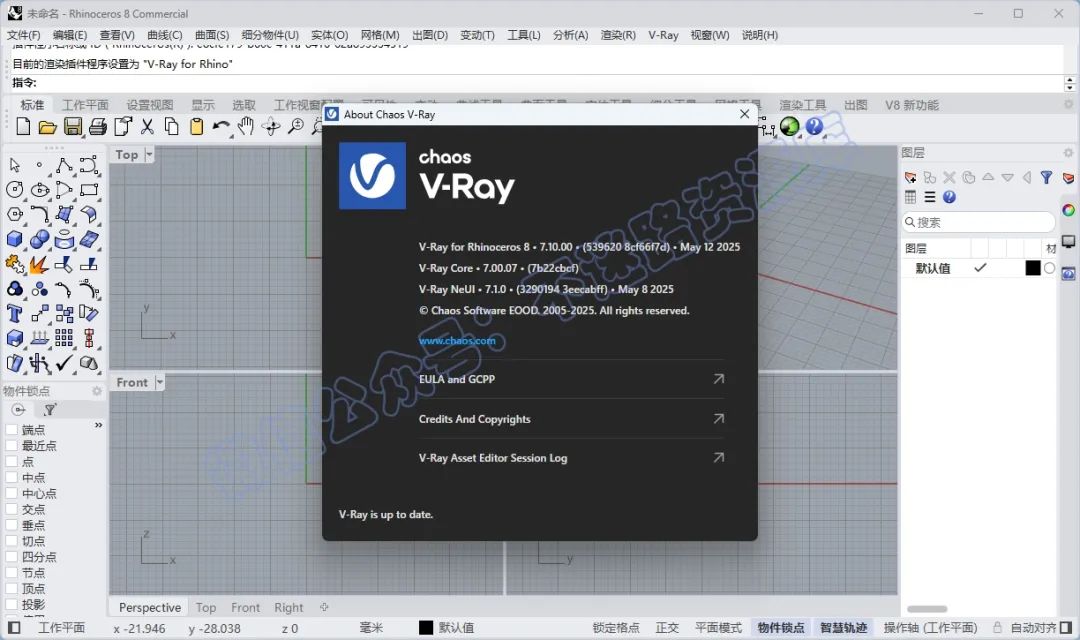The image size is (1080, 640).
Task: Click 智慧轨迹 in the status bar
Action: 843,628
